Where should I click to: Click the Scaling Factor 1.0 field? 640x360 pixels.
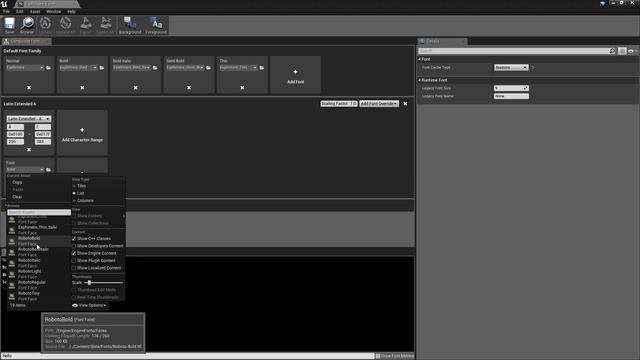point(339,104)
